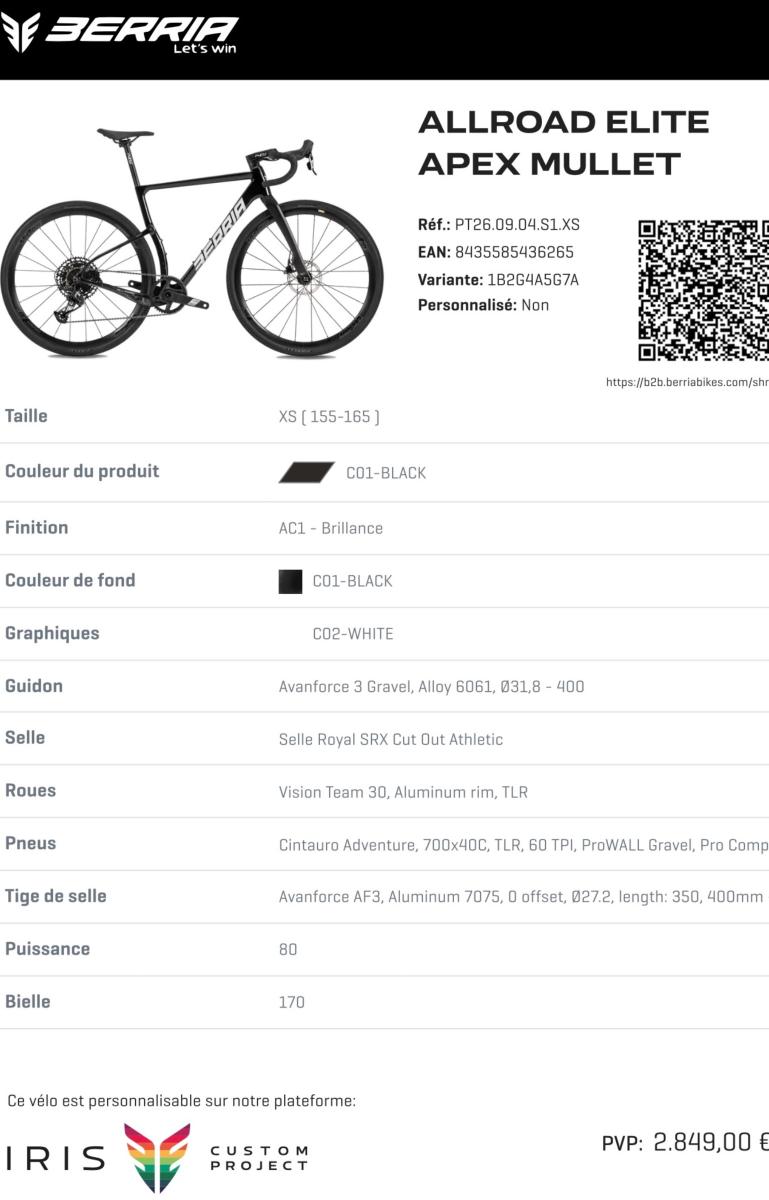Click the IRIS text logo

(x=56, y=1159)
